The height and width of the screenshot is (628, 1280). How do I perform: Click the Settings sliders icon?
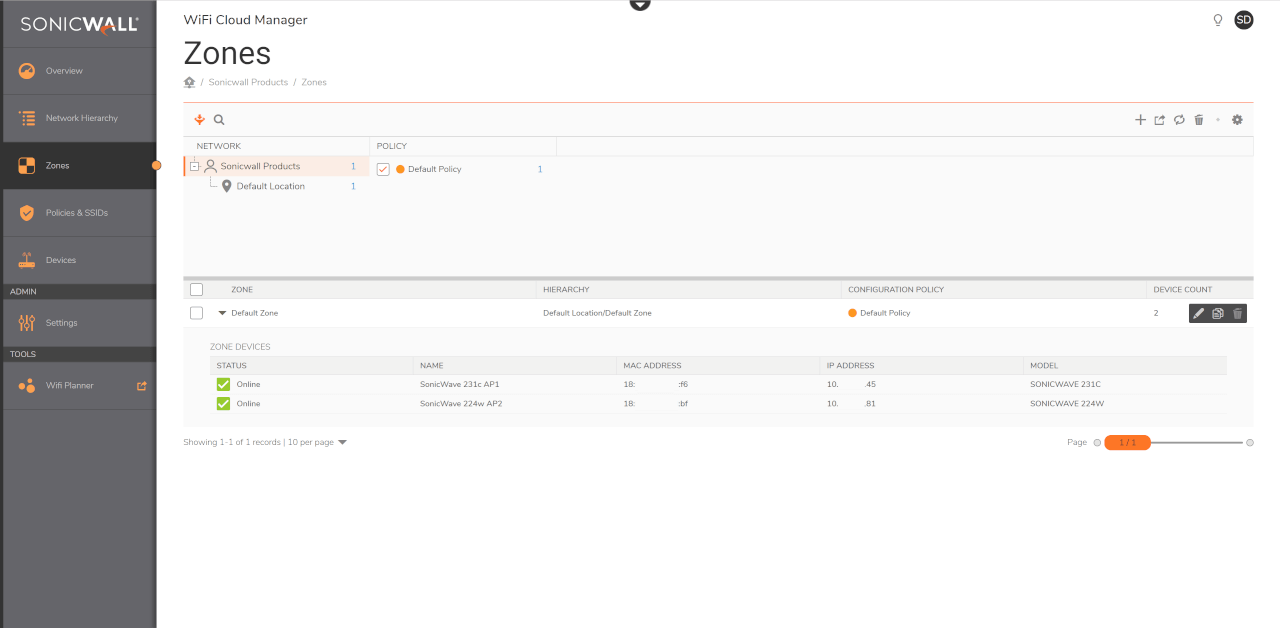(x=27, y=323)
